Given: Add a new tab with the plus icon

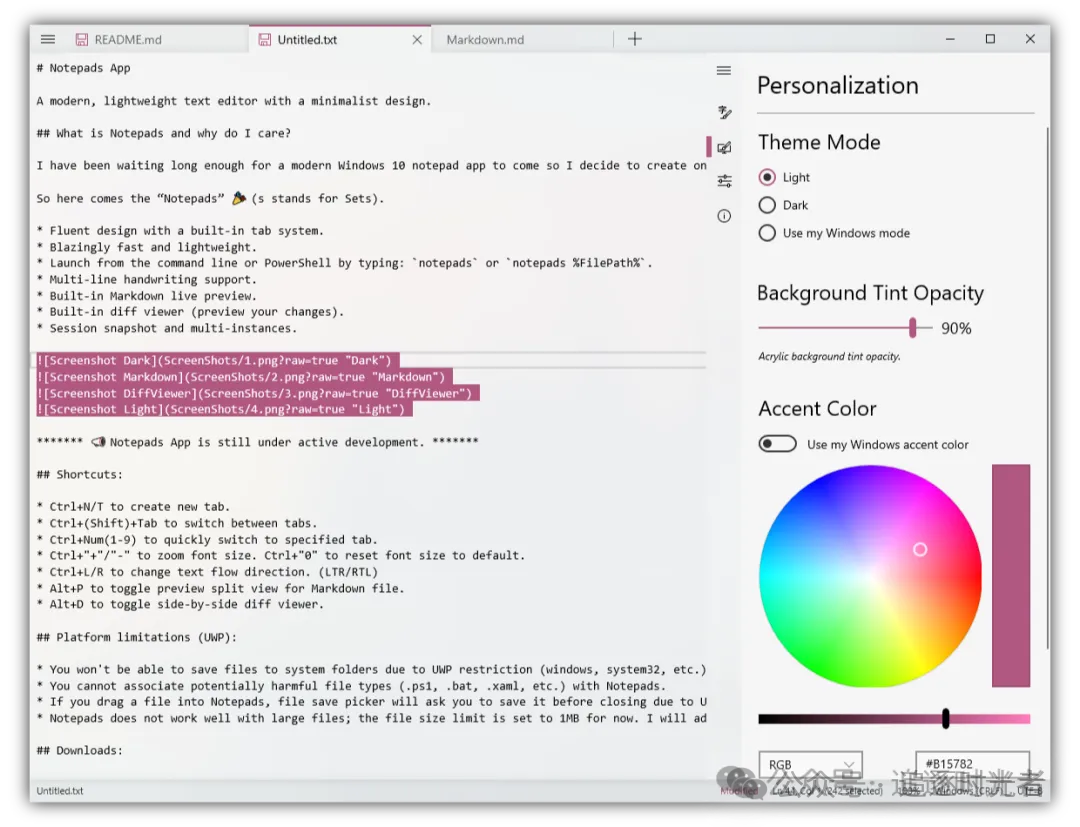Looking at the screenshot, I should point(634,39).
